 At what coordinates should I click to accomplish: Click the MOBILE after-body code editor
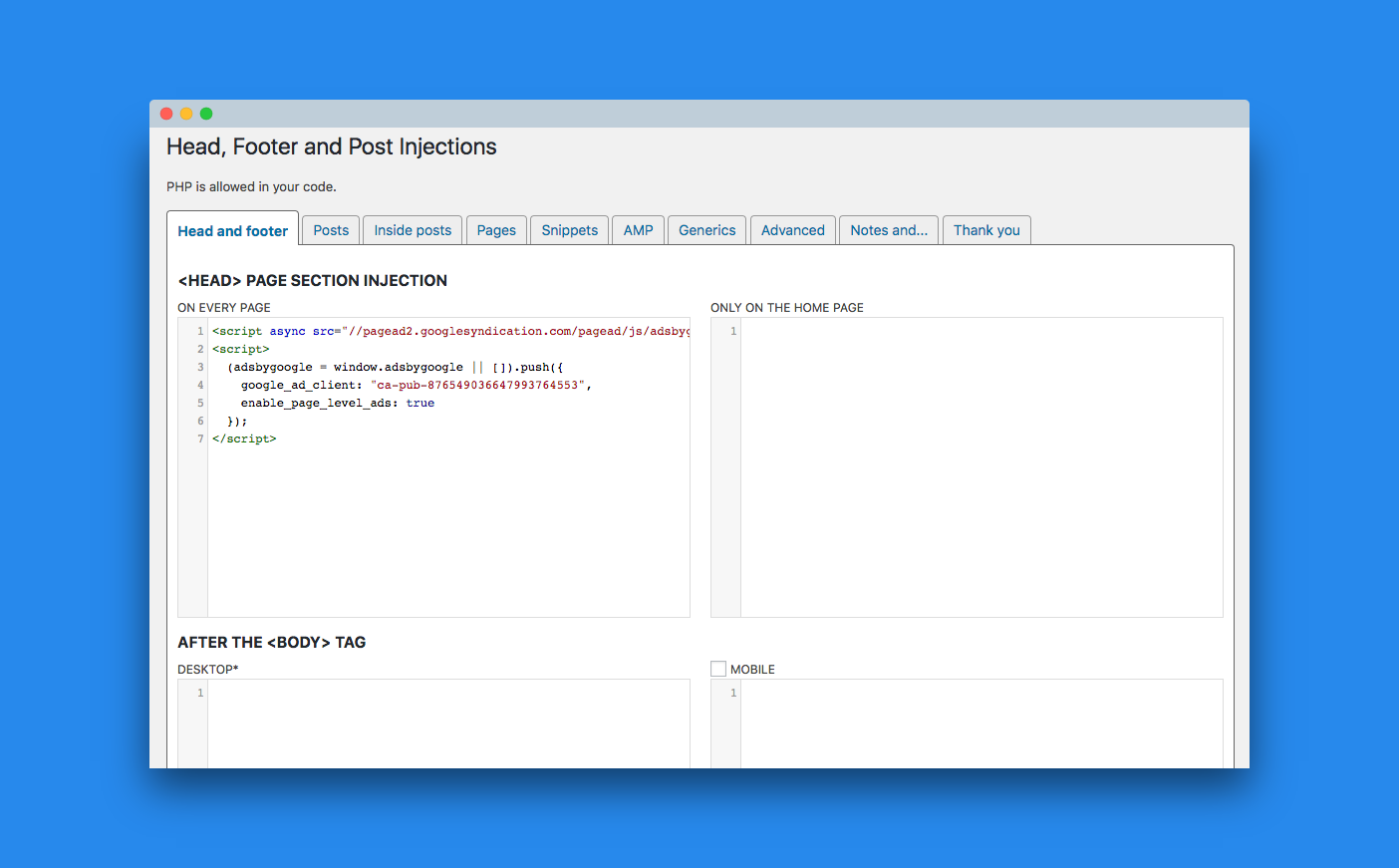(967, 723)
